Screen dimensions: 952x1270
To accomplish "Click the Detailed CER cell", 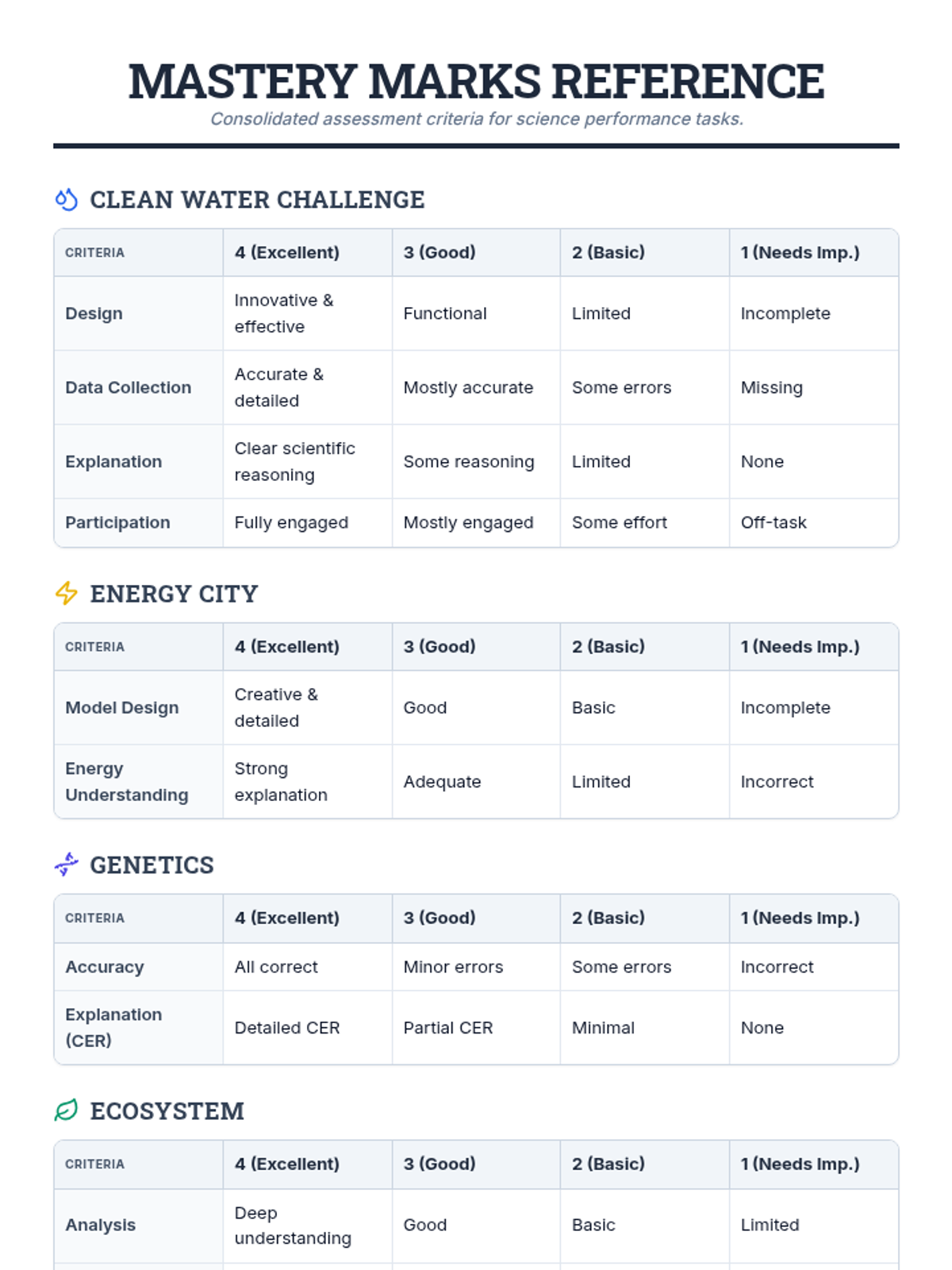I will coord(308,1028).
